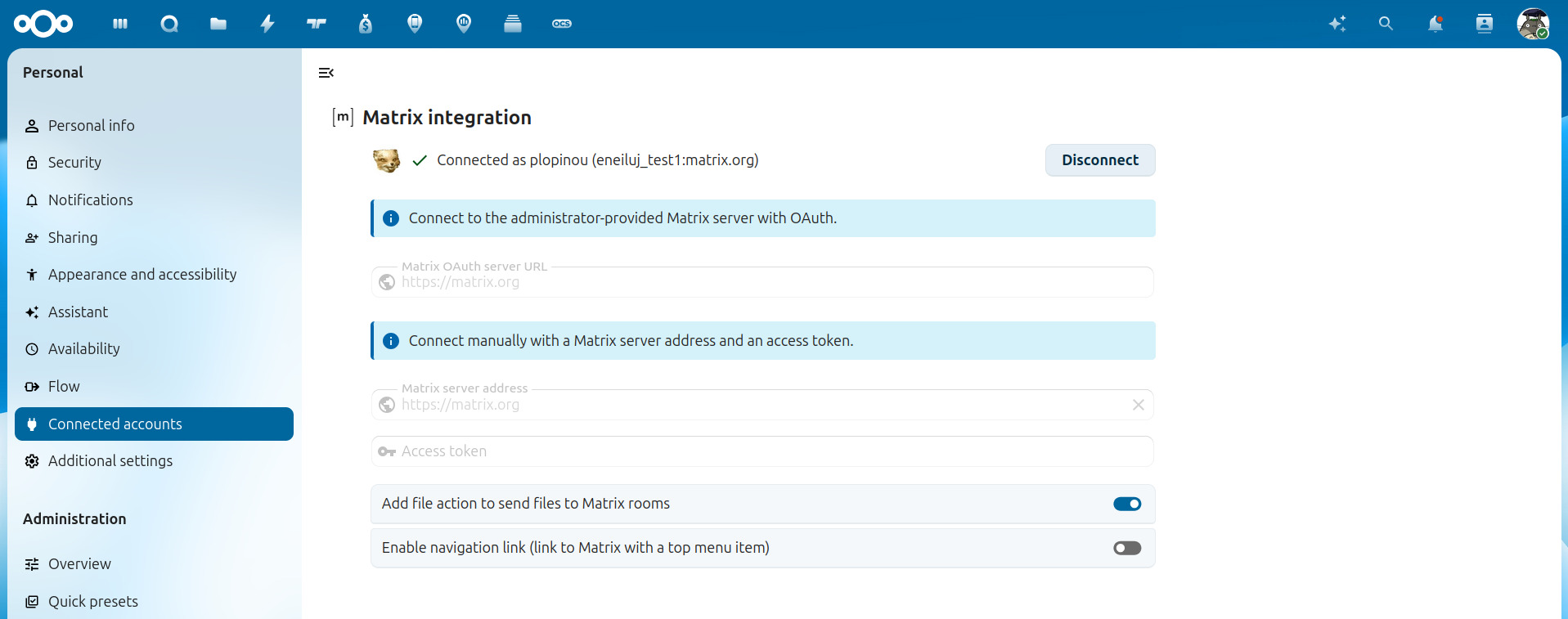Click the Nextcloud logo

(x=43, y=24)
